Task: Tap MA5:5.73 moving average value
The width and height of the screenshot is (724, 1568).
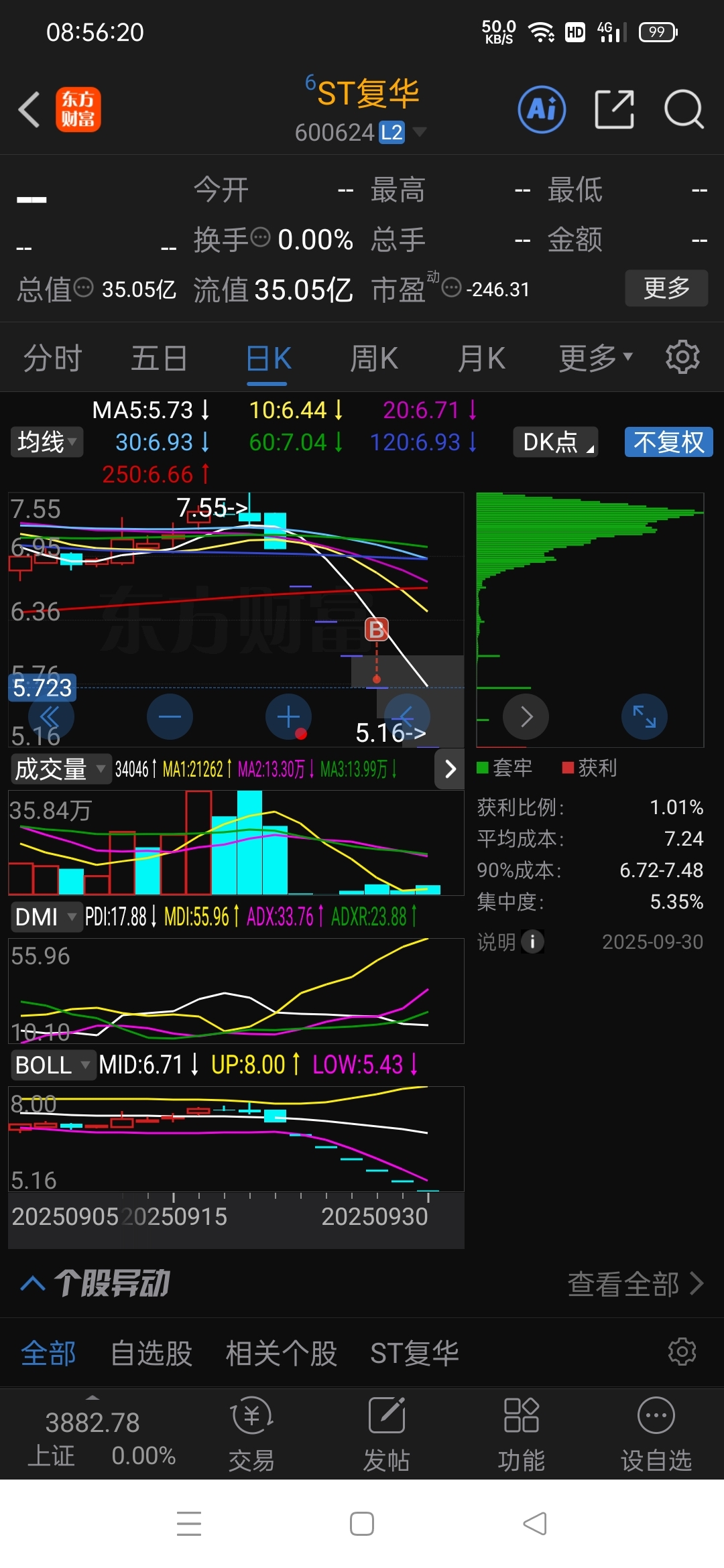Action: coord(151,409)
